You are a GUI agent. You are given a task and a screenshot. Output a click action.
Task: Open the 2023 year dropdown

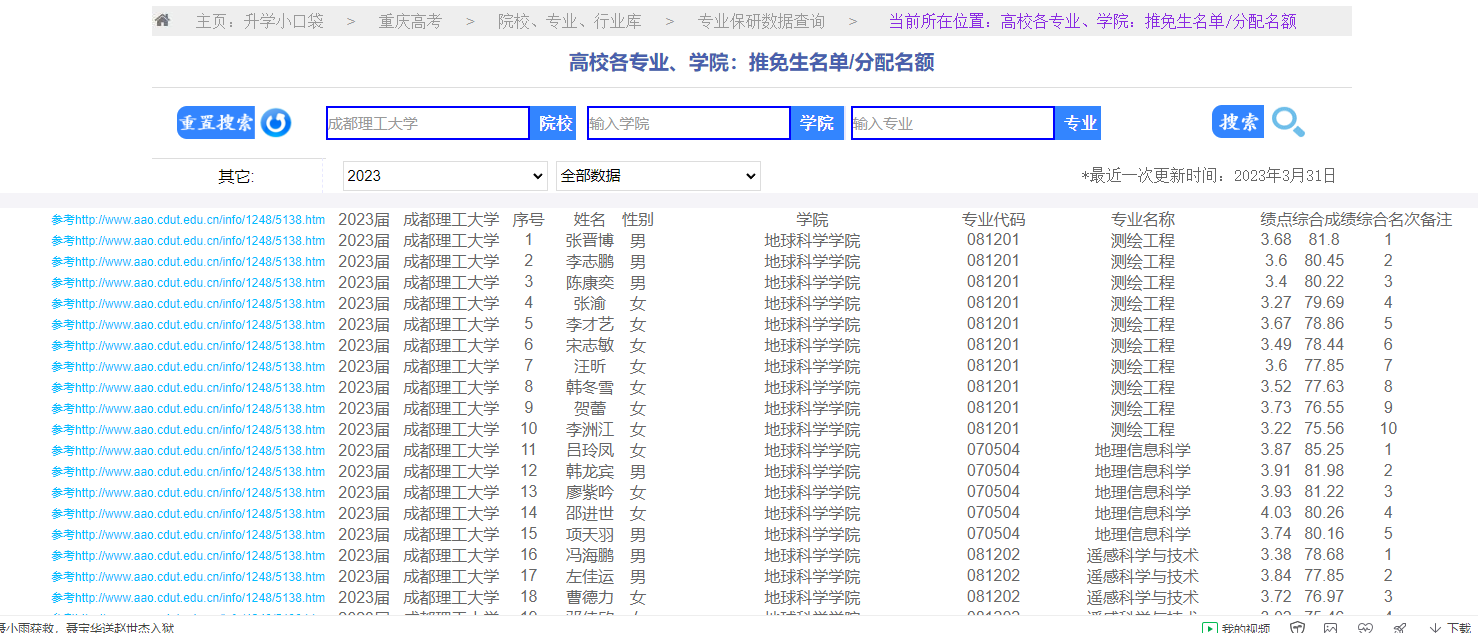coord(445,176)
